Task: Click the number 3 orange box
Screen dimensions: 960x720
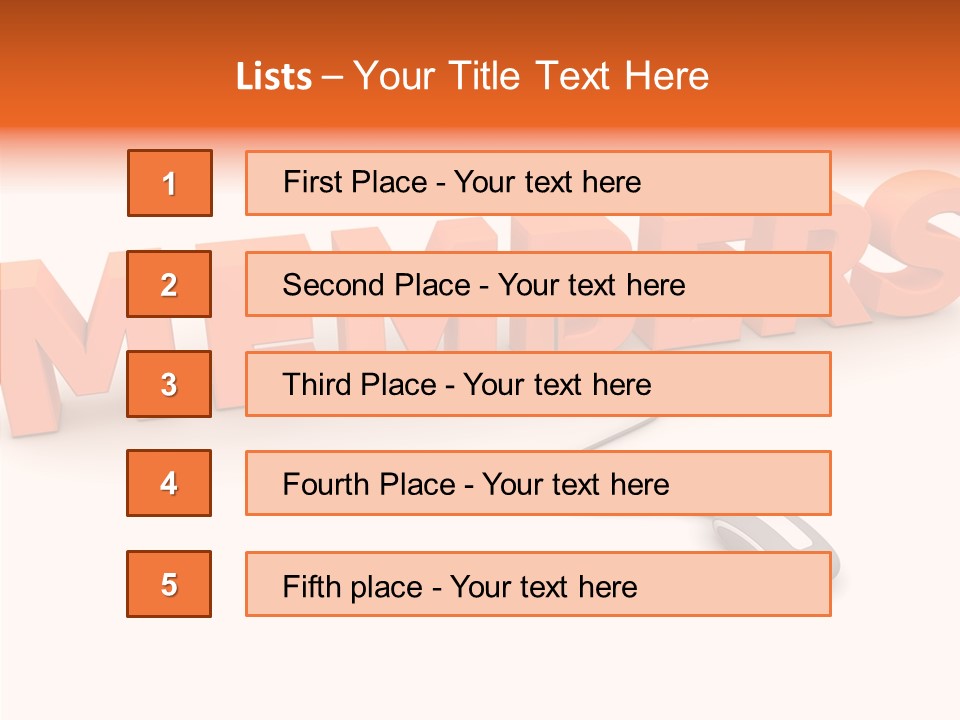Action: 169,384
